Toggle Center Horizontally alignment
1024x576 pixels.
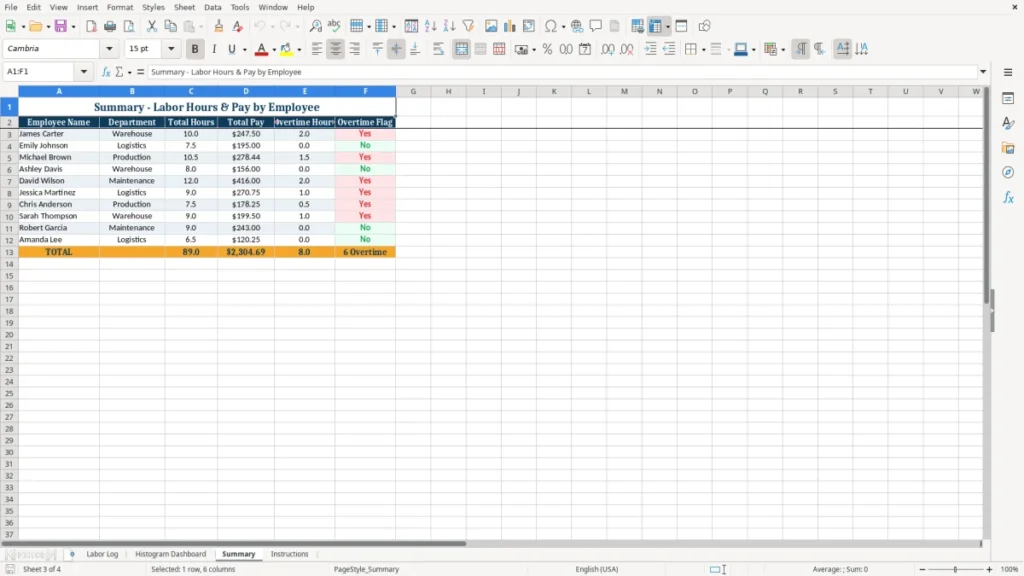pos(336,49)
